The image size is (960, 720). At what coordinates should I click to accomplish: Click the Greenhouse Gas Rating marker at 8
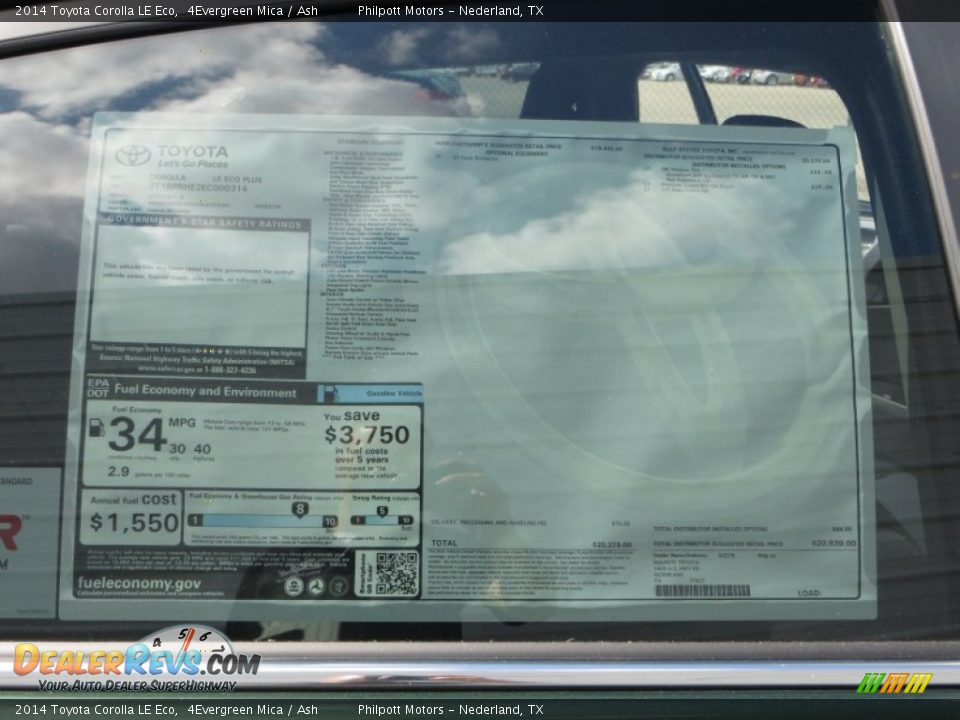click(300, 507)
